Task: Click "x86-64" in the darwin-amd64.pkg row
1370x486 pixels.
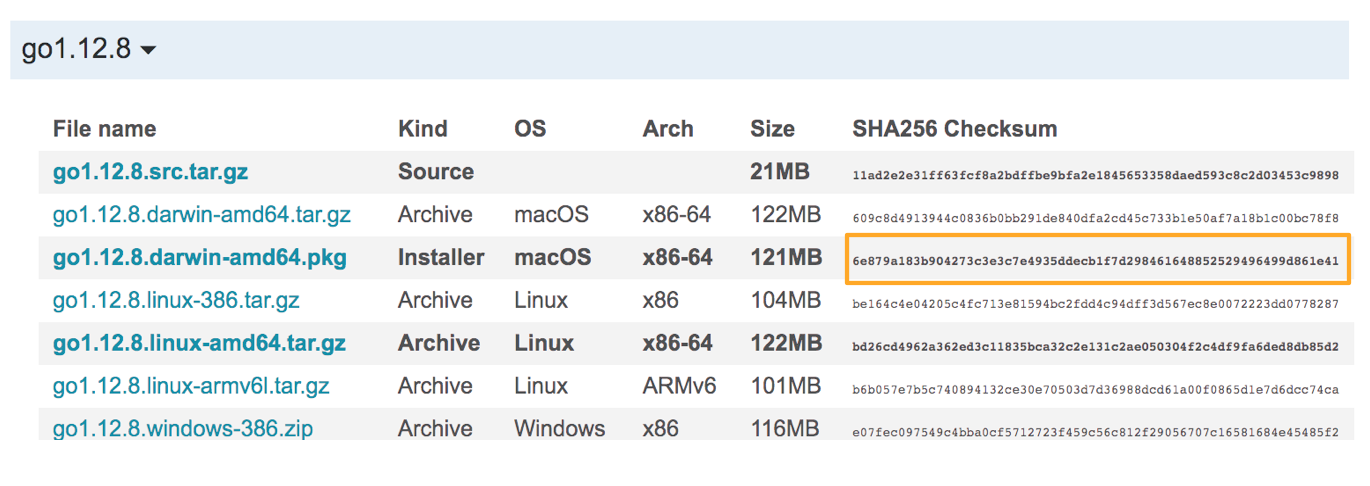Action: point(678,258)
